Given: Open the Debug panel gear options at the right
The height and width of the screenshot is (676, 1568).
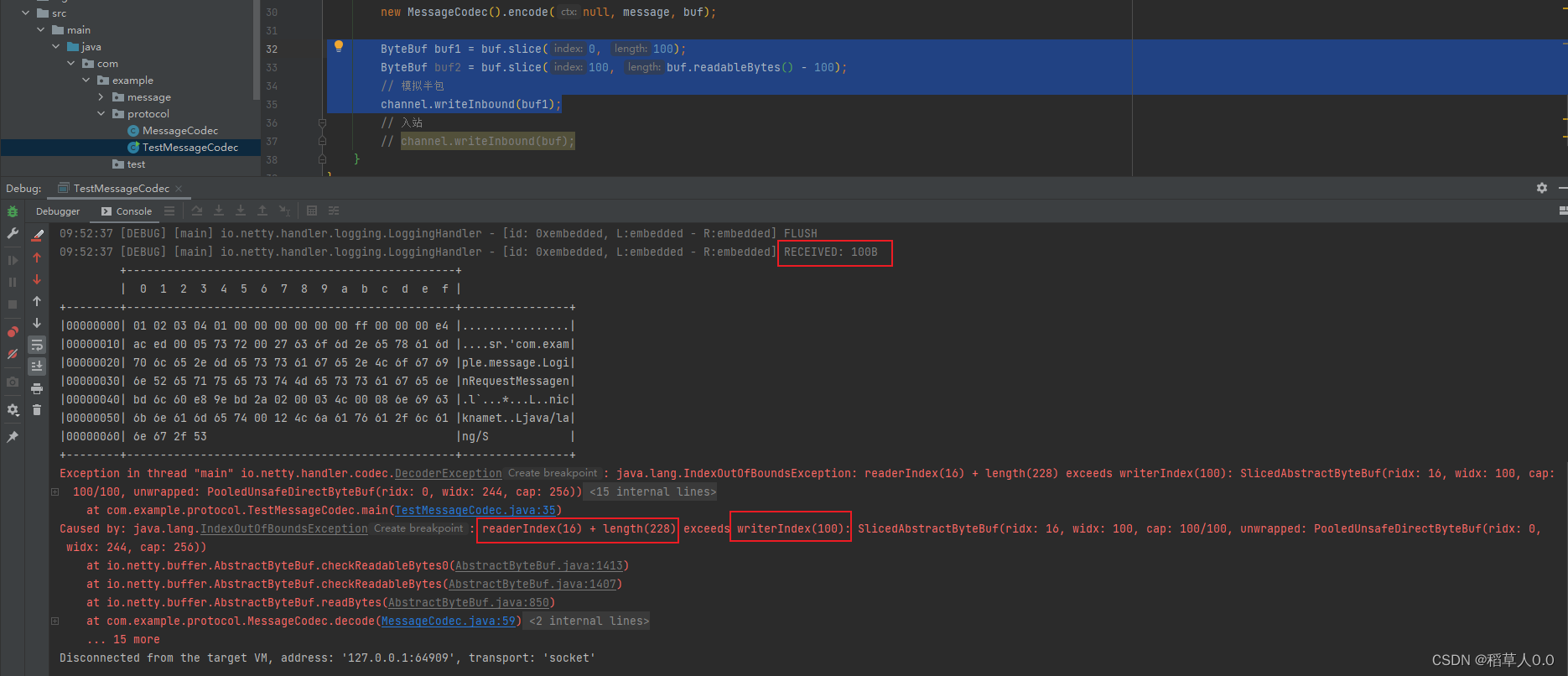Looking at the screenshot, I should click(x=1542, y=188).
